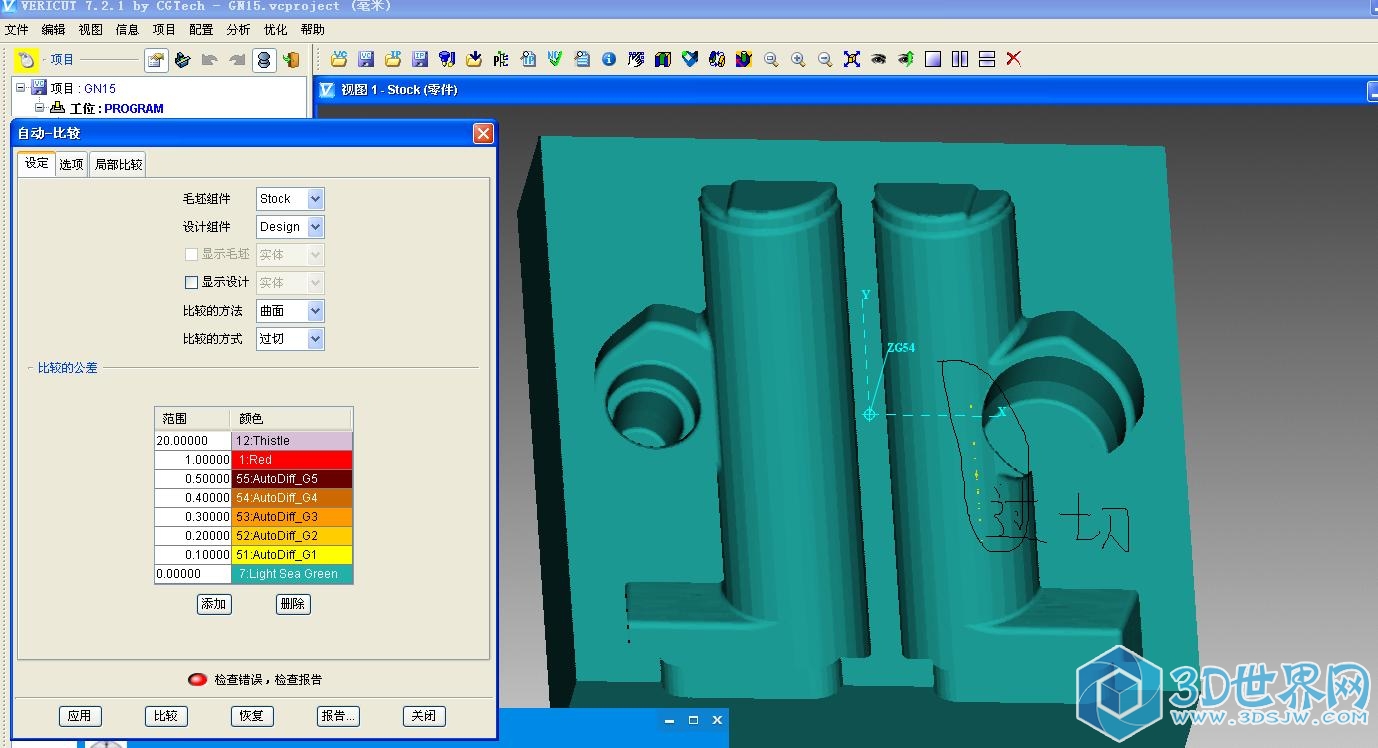Screen dimensions: 1378x748
Task: Select the 项目: GN15 tree item
Action: point(83,88)
